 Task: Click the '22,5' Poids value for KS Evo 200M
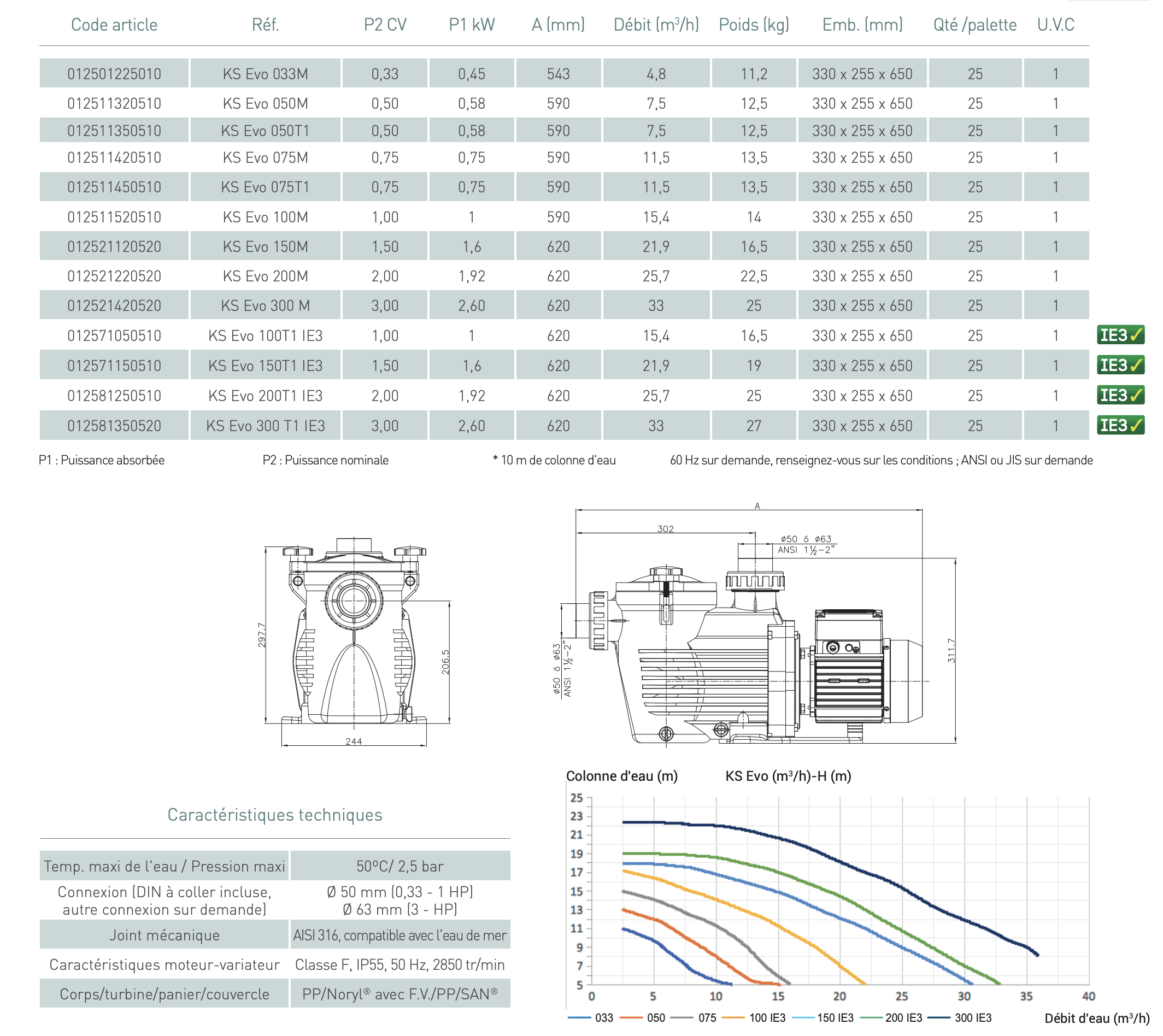click(x=754, y=276)
